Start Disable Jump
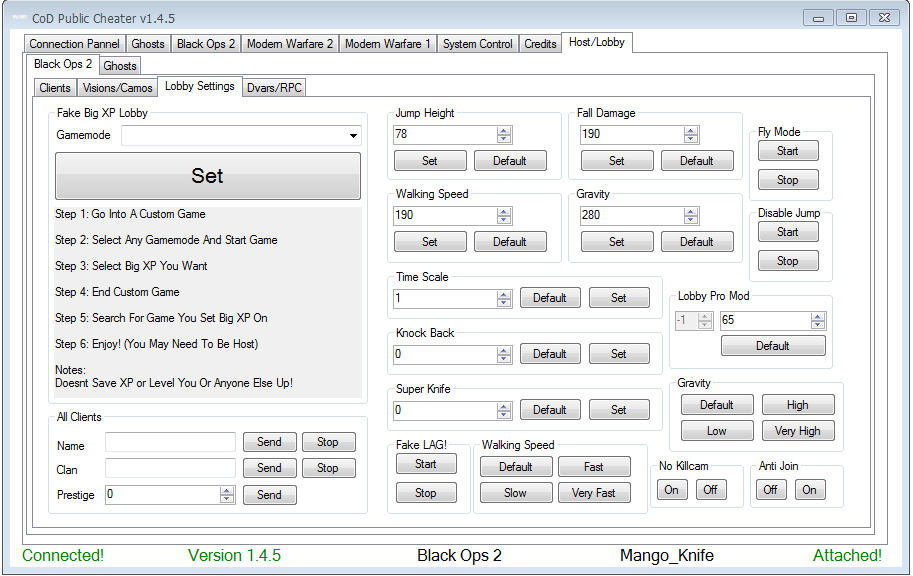The width and height of the screenshot is (913, 576). tap(788, 232)
